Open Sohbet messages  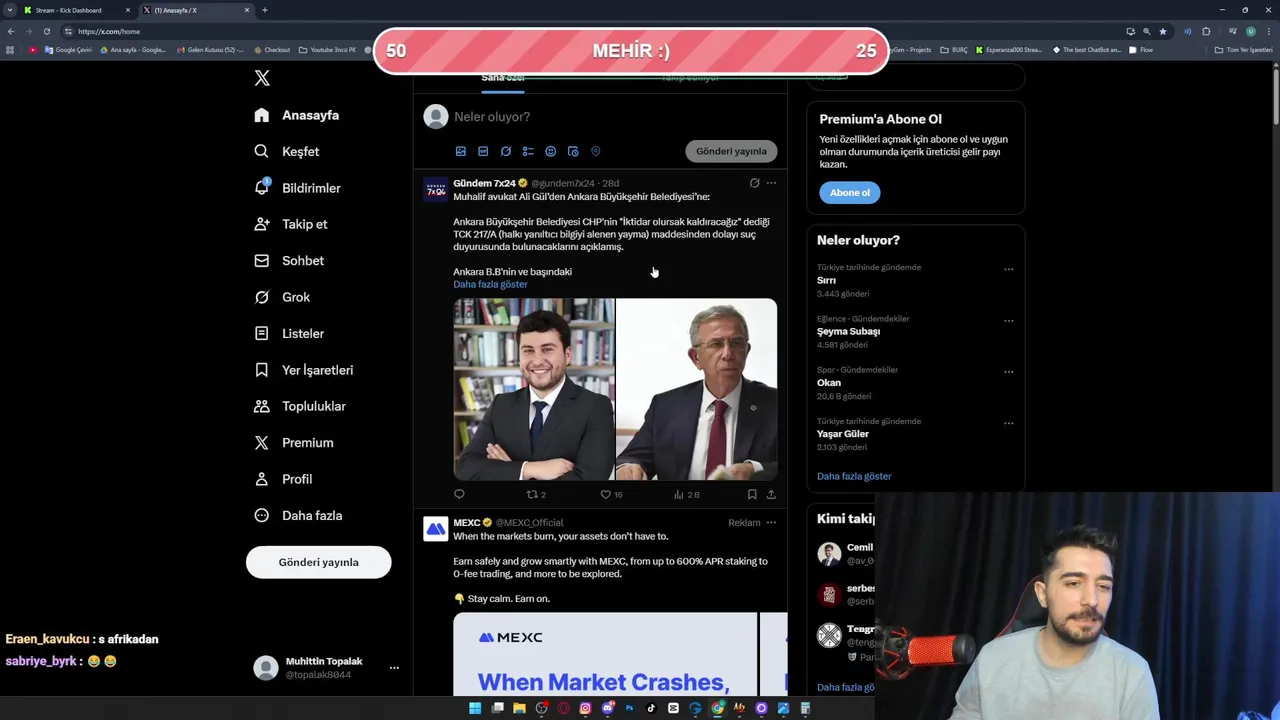(x=289, y=261)
